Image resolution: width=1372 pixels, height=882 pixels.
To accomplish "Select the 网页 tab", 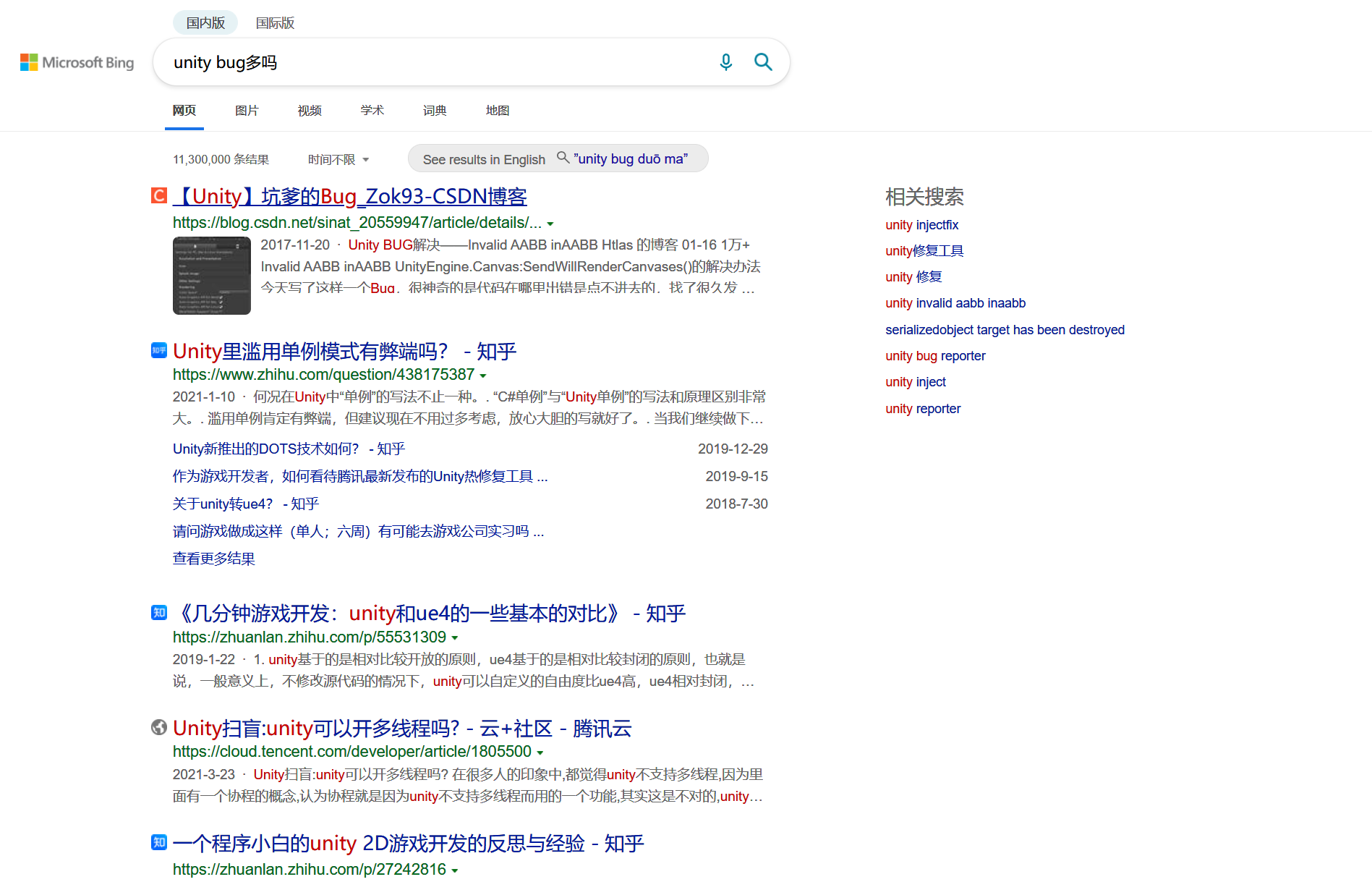I will pos(184,110).
